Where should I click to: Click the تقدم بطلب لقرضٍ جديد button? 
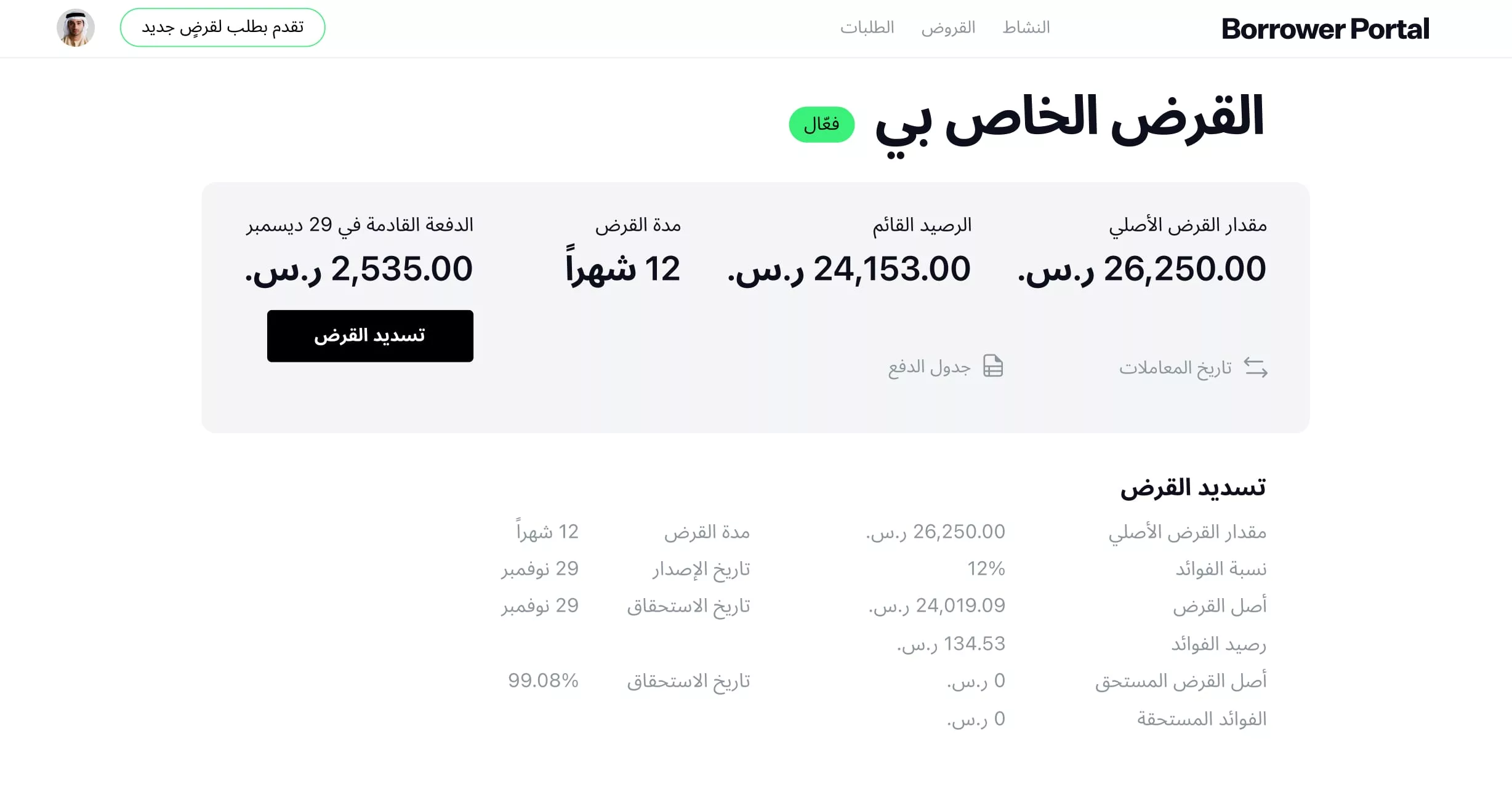[x=222, y=28]
